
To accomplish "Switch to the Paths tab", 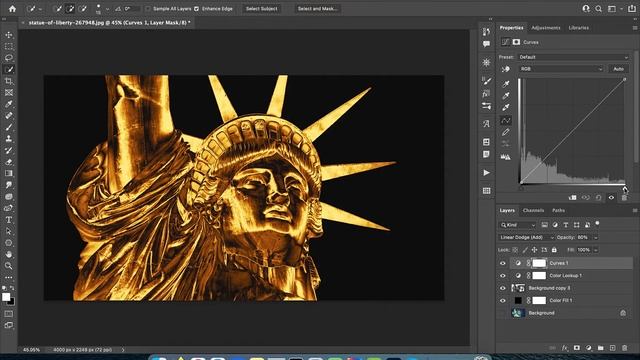I will [x=558, y=211].
